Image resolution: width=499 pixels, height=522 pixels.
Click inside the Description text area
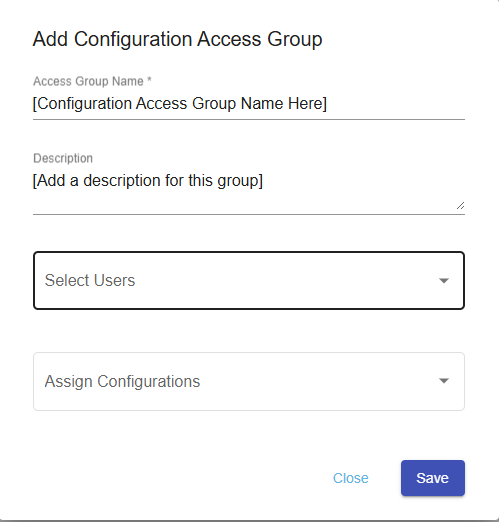(249, 191)
